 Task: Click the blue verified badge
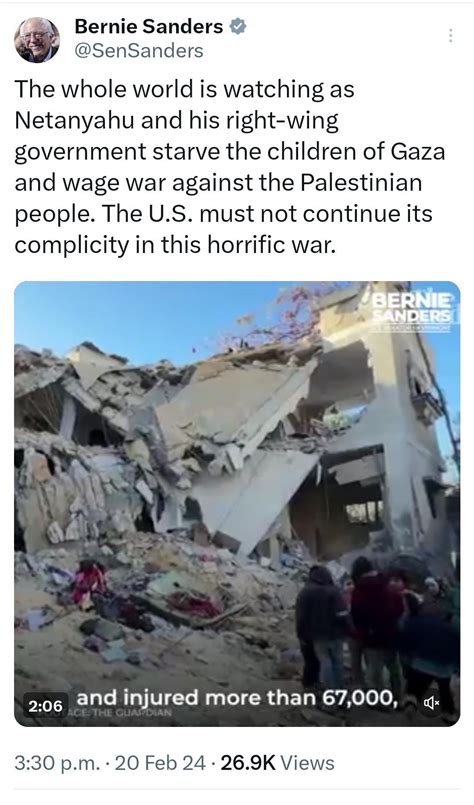(x=238, y=27)
